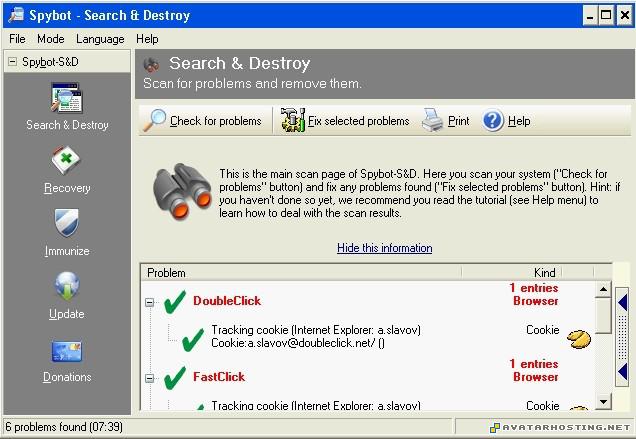The width and height of the screenshot is (636, 439).
Task: Click the Help toolbar label
Action: click(x=519, y=121)
